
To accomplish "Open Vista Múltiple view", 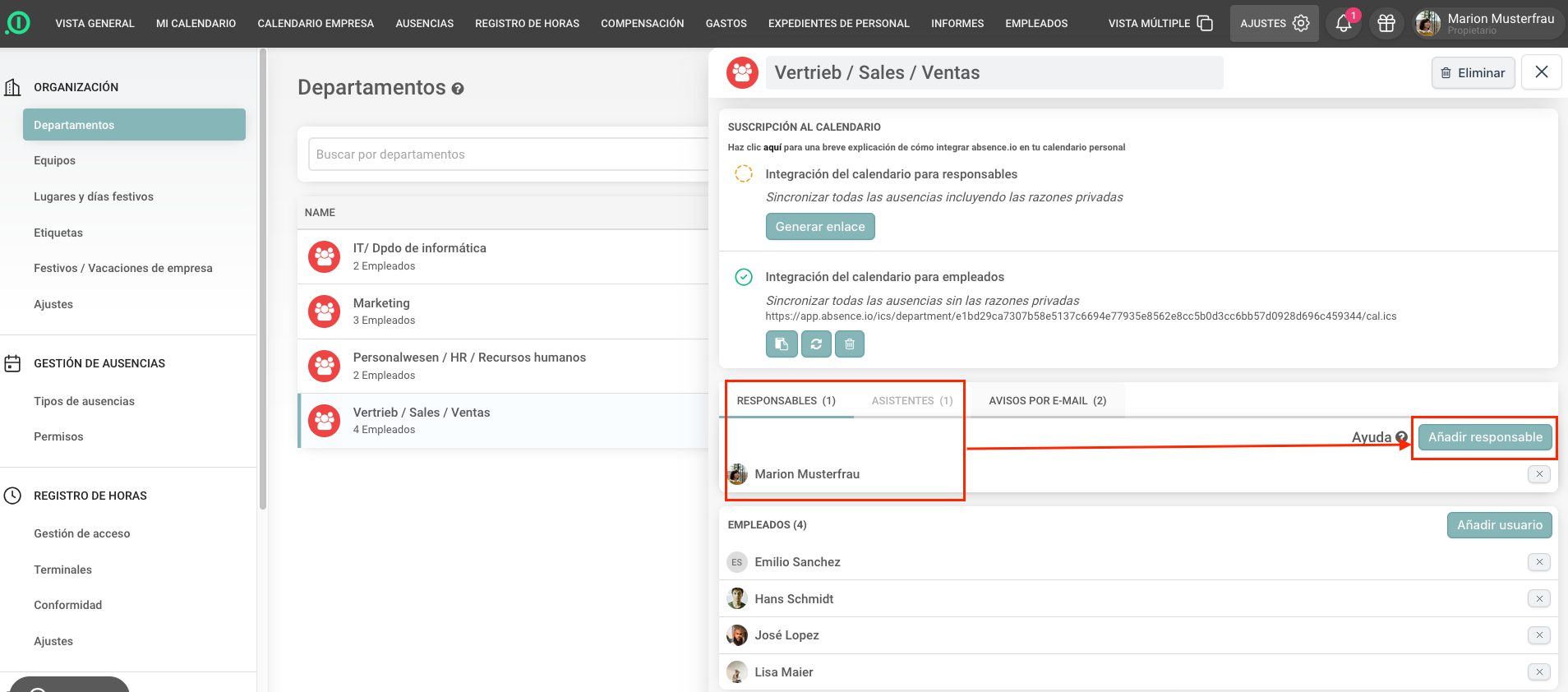I will pos(1160,24).
